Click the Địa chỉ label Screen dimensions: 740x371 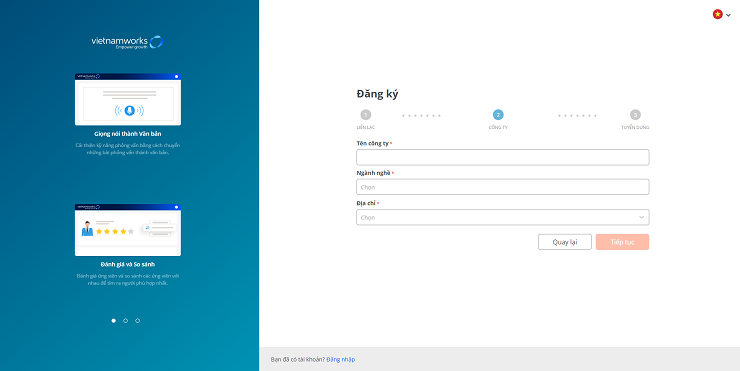tap(366, 203)
